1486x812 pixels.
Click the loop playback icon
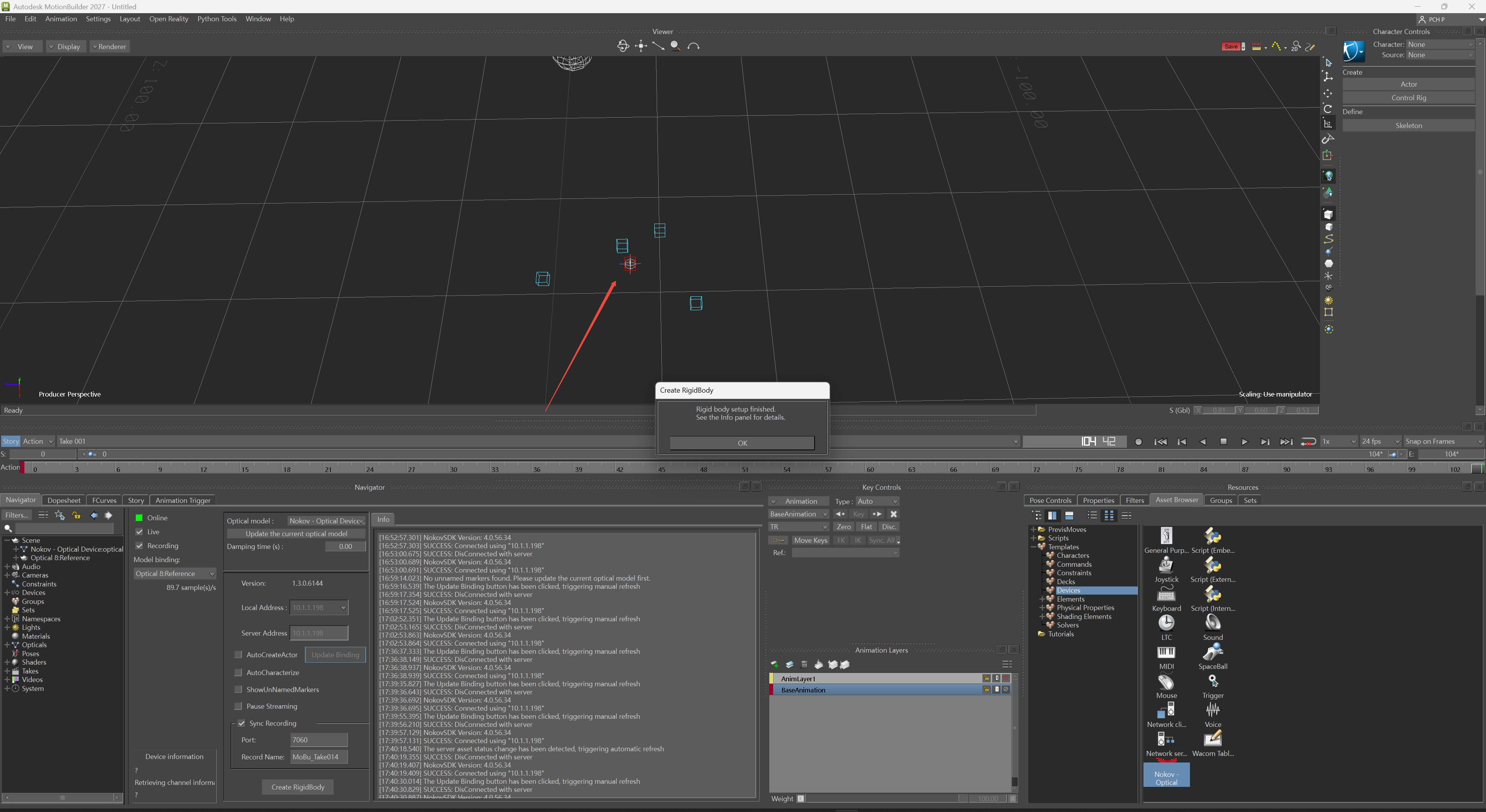tap(1308, 442)
